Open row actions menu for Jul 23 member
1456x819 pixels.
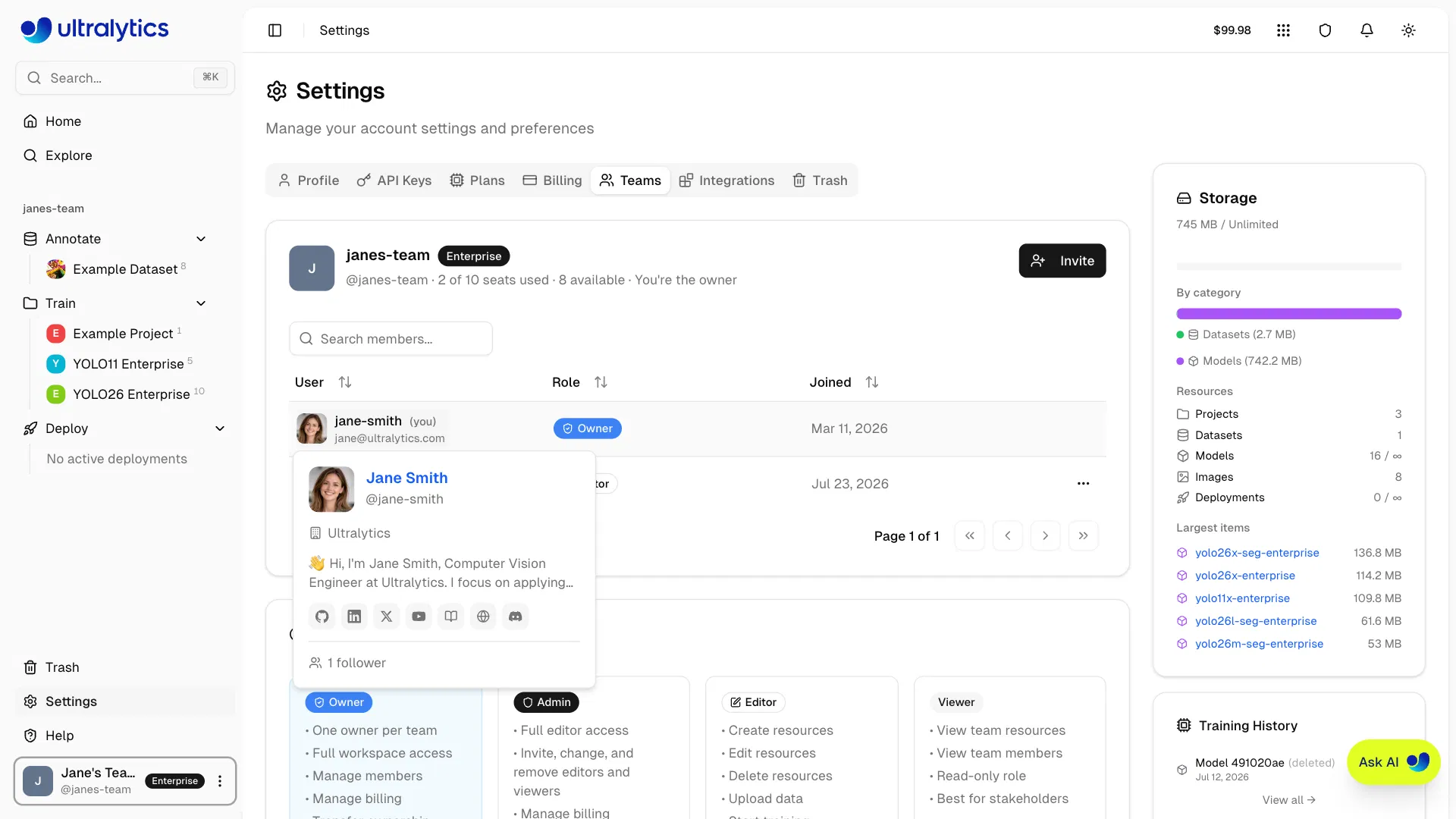pos(1083,484)
